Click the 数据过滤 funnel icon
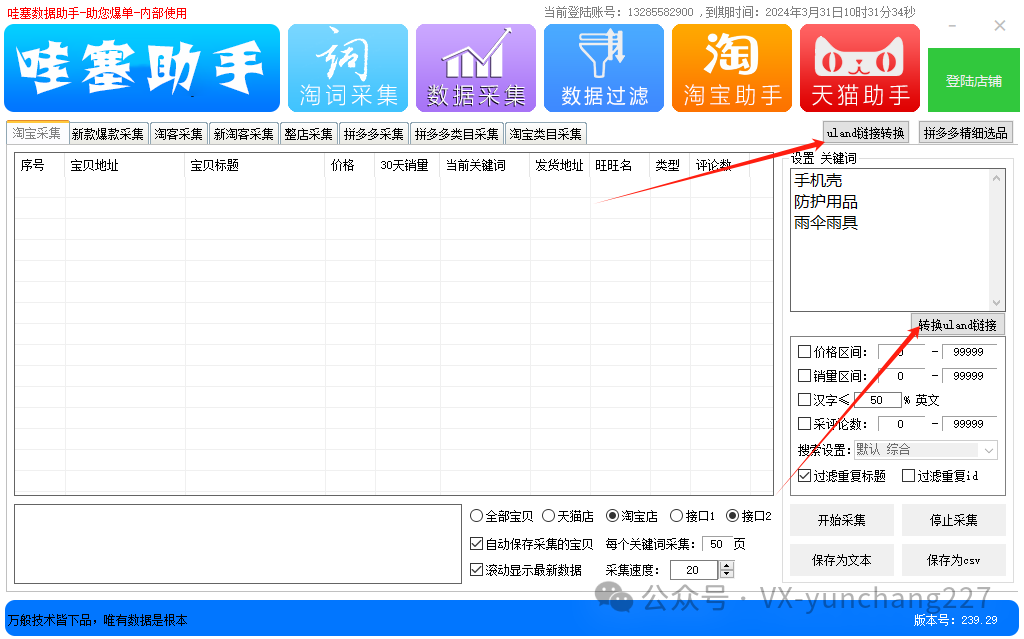 pos(603,67)
